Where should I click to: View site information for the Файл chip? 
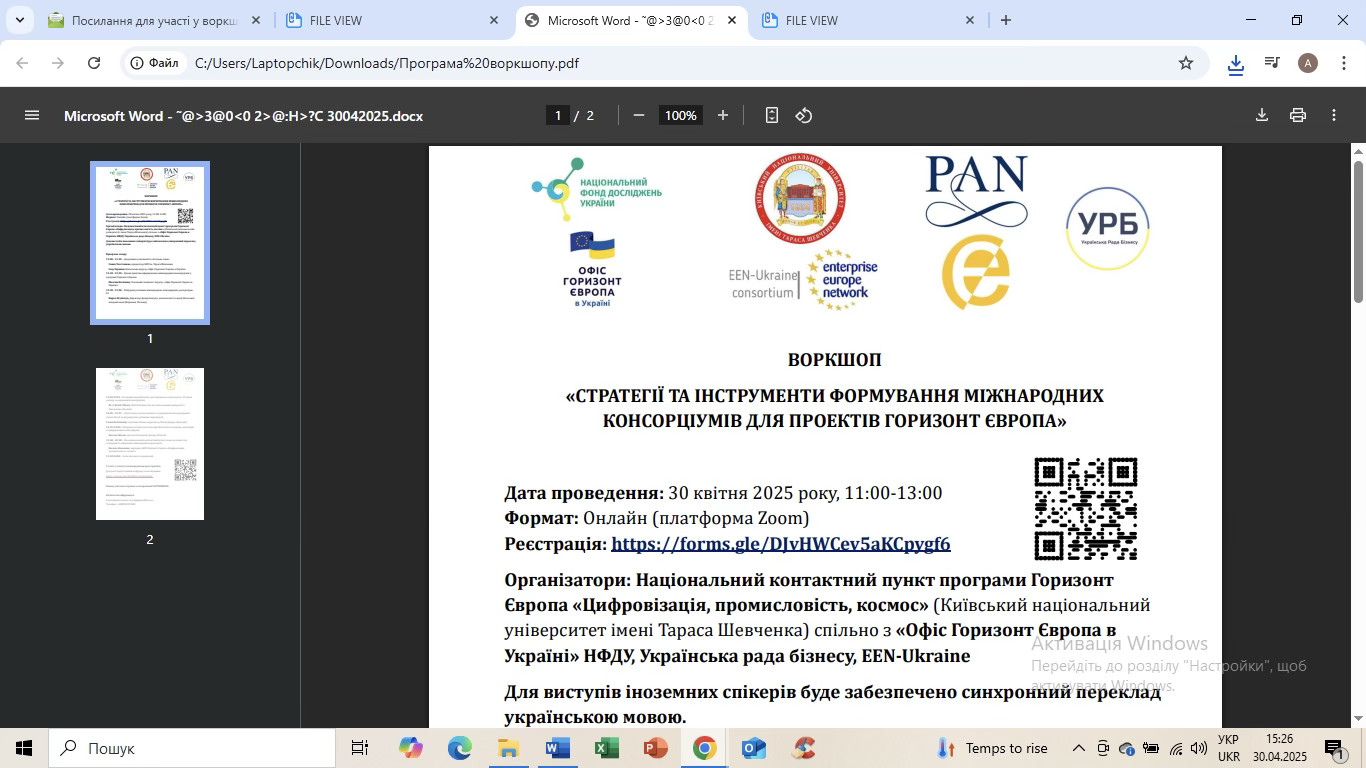tap(156, 63)
